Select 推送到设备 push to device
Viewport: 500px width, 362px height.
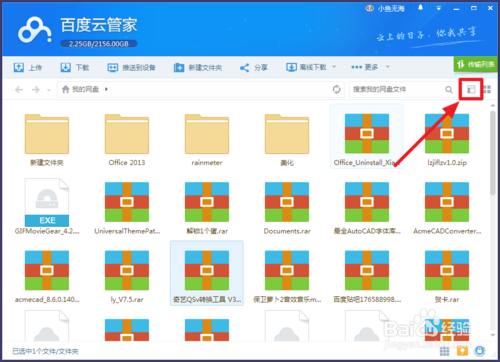point(132,68)
